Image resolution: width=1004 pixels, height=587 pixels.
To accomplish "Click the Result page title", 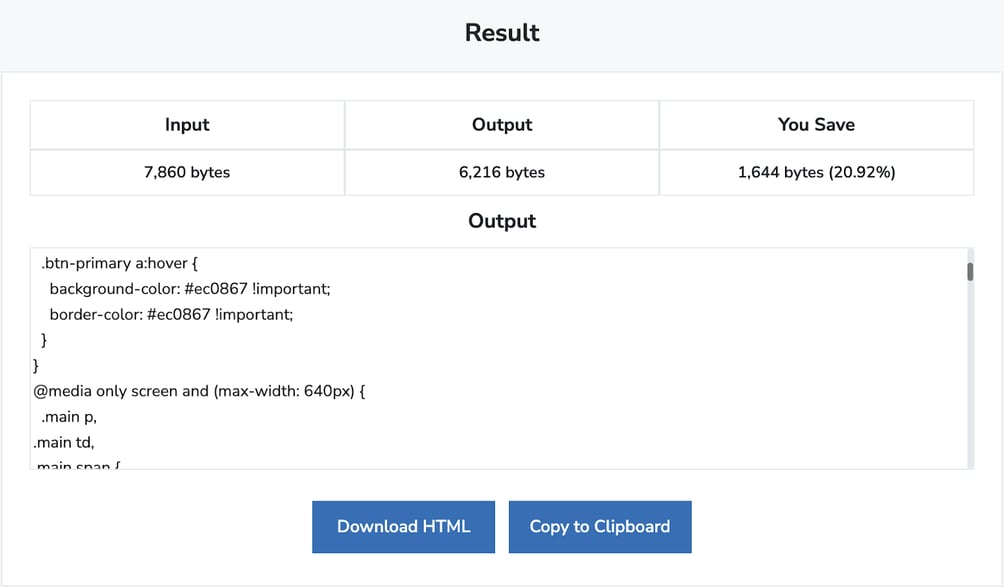I will [501, 32].
